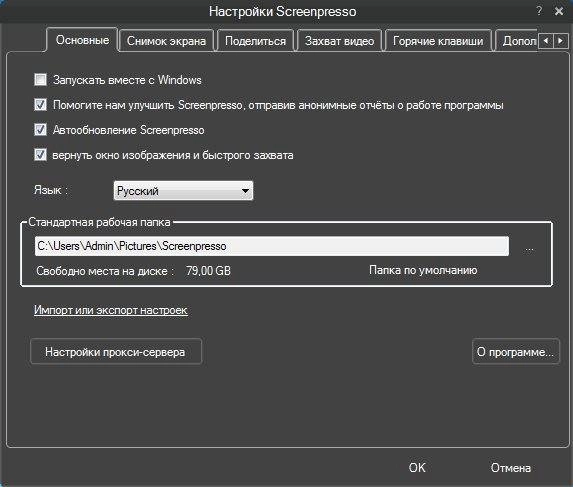
Task: Click the Язык label
Action: (x=51, y=190)
